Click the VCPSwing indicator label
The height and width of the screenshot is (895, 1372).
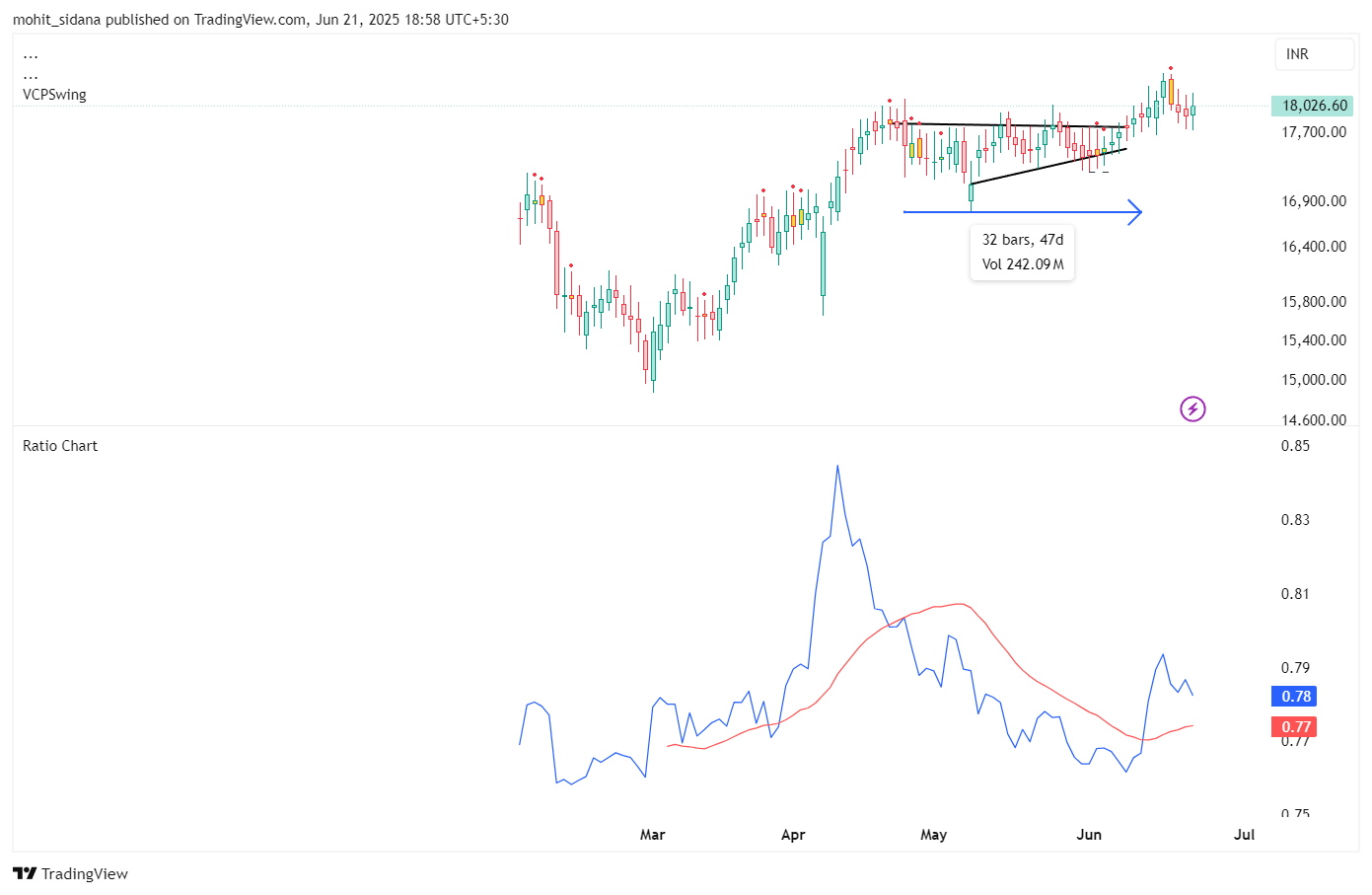pos(54,95)
